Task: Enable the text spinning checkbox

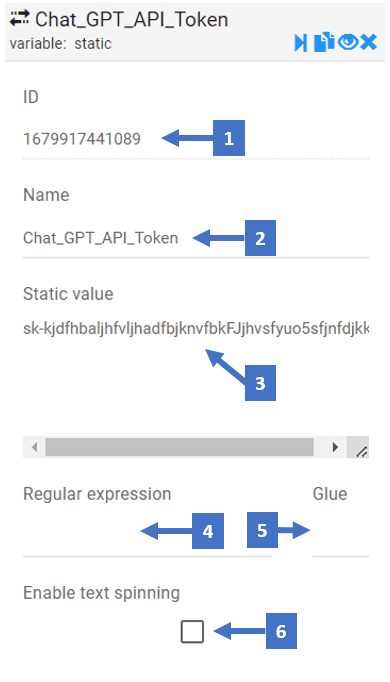Action: coord(192,632)
